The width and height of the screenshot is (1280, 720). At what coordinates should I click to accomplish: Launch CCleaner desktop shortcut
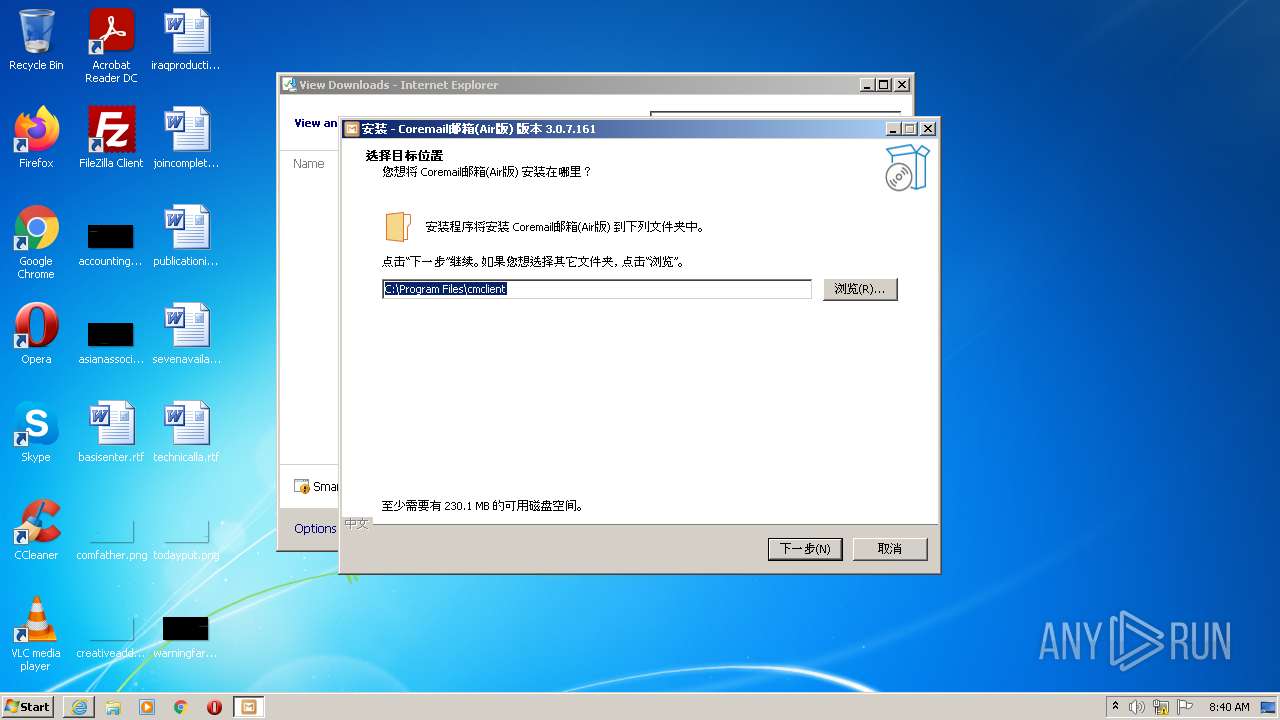click(36, 530)
